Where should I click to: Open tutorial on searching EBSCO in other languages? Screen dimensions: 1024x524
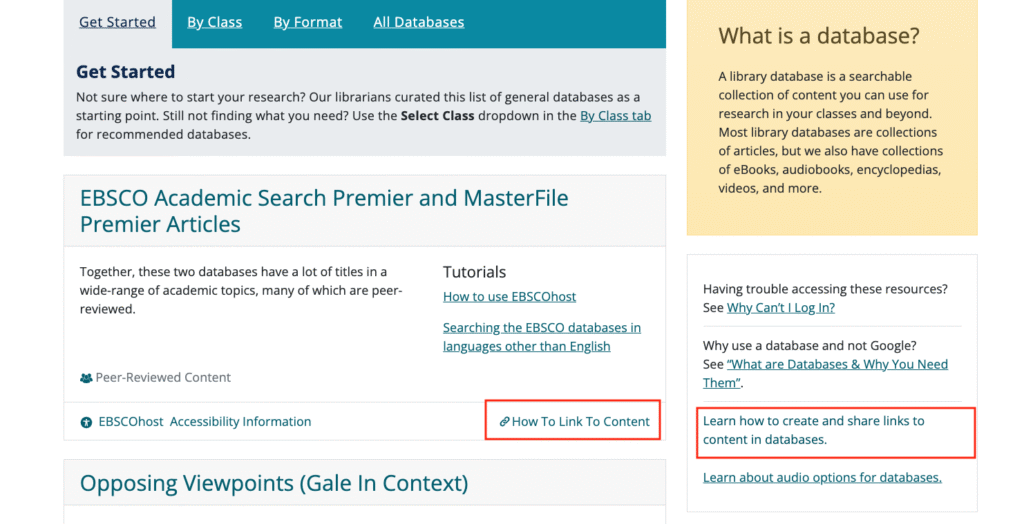[x=541, y=337]
